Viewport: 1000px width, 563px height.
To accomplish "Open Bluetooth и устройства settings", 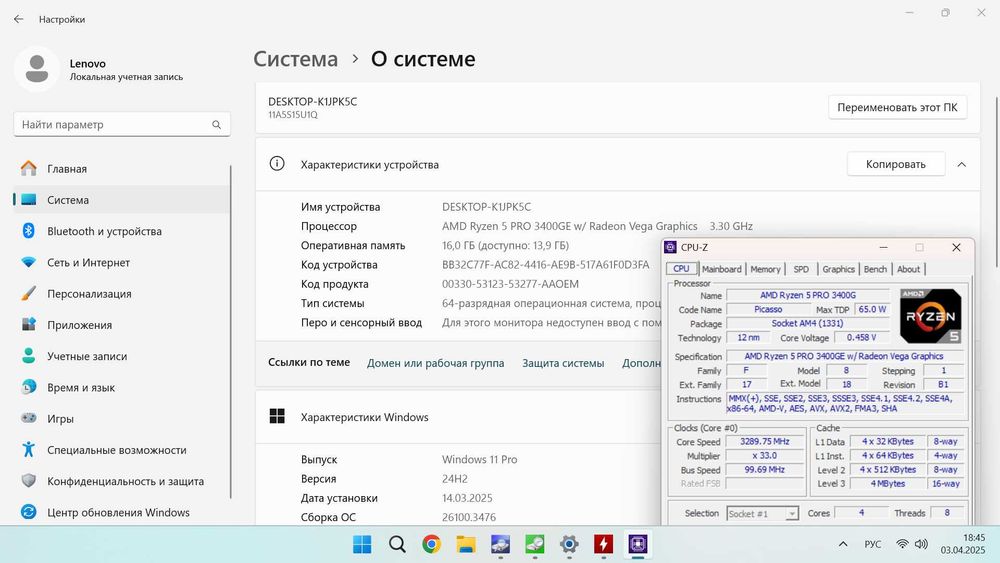I will [x=121, y=231].
